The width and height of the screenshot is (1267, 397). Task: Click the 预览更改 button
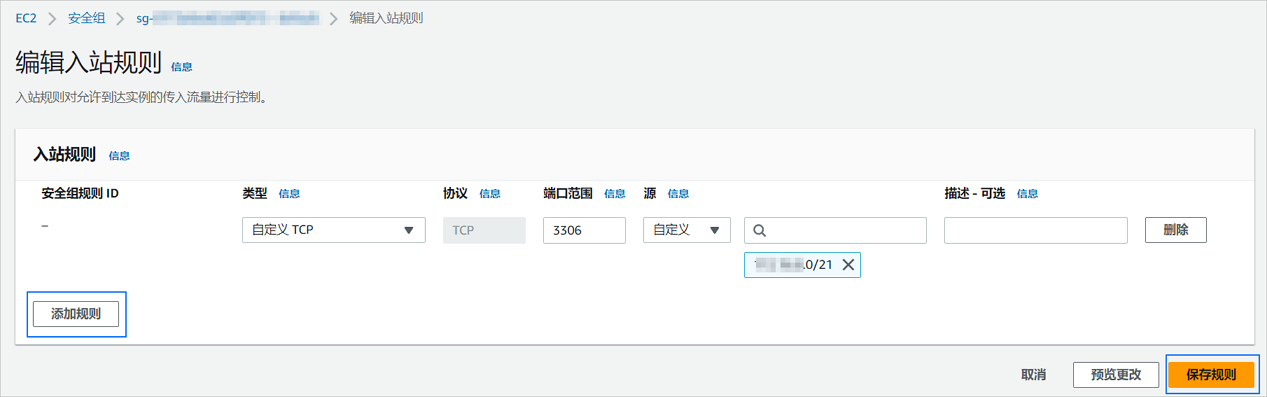pos(1115,375)
